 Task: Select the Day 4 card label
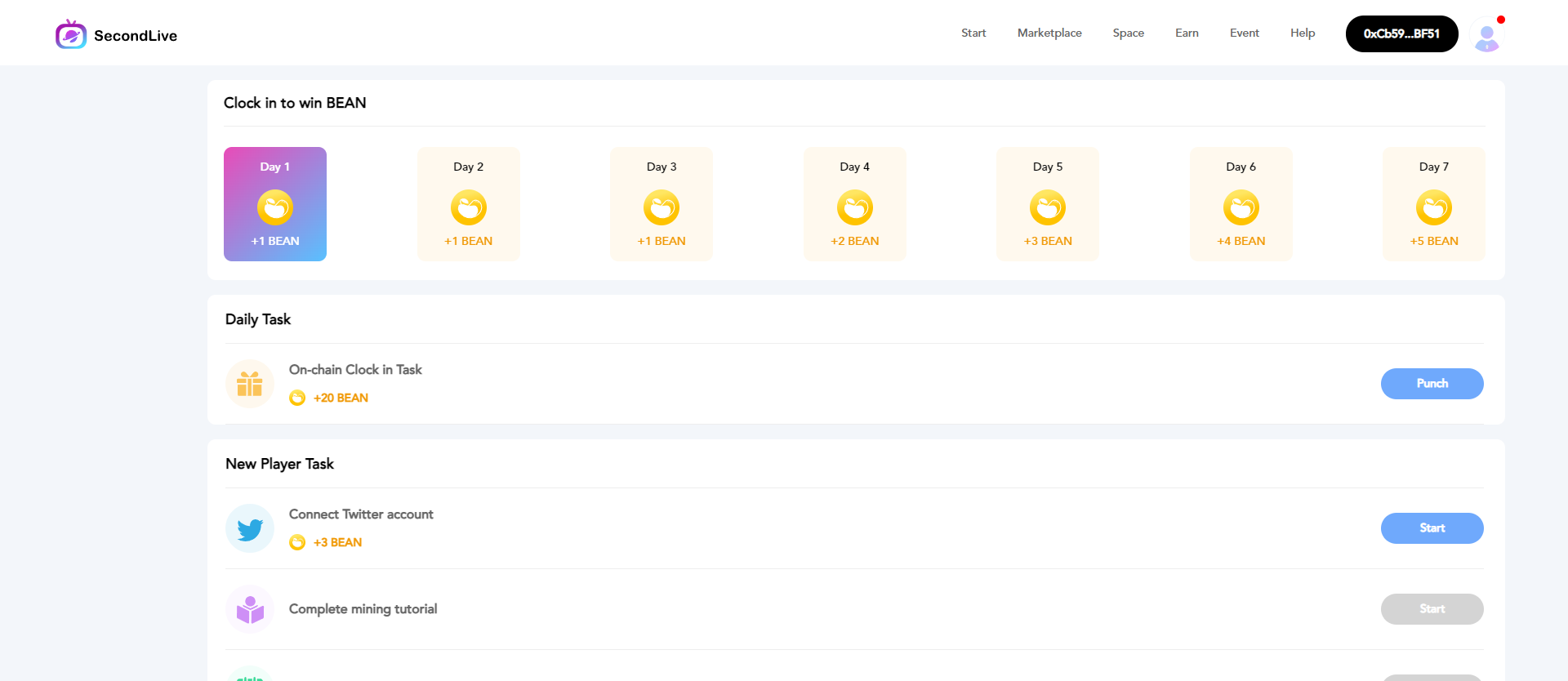coord(855,167)
